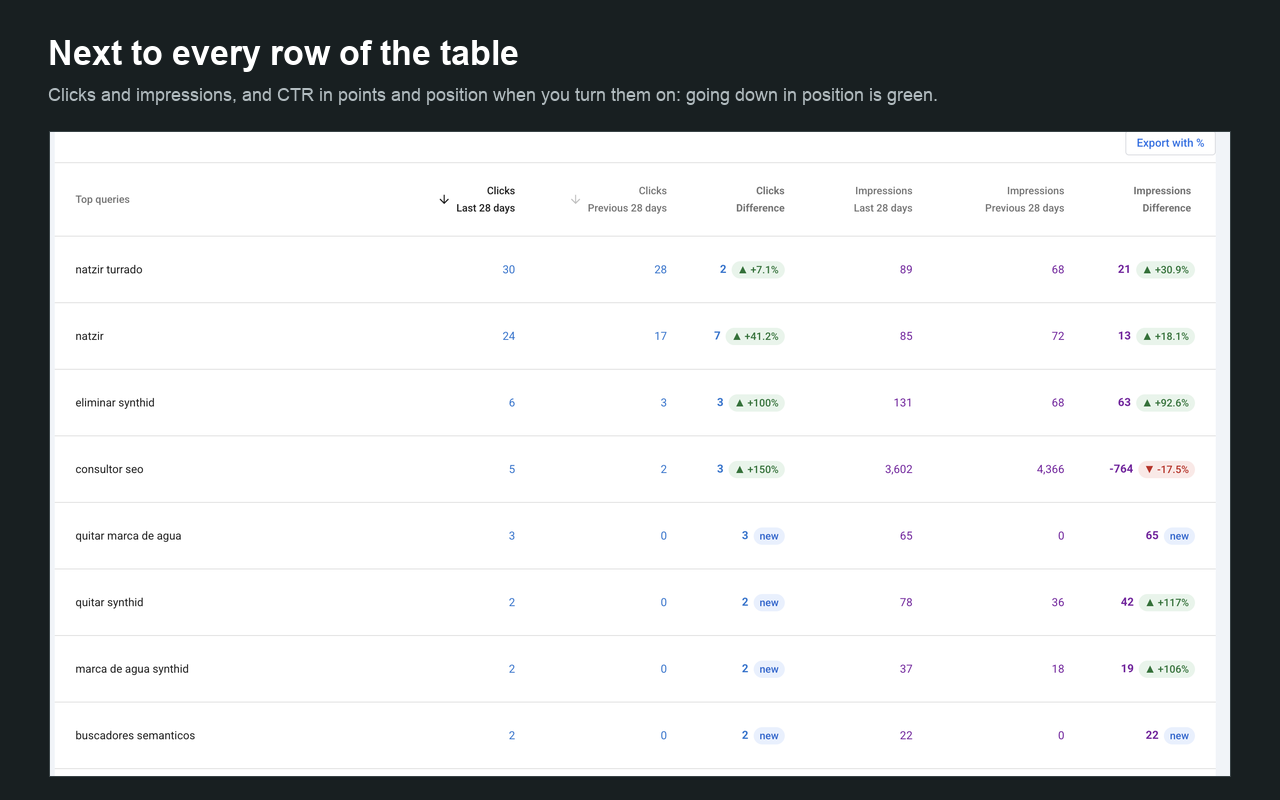Click Impressions Previous 28 days header
1280x800 pixels.
click(x=1024, y=199)
